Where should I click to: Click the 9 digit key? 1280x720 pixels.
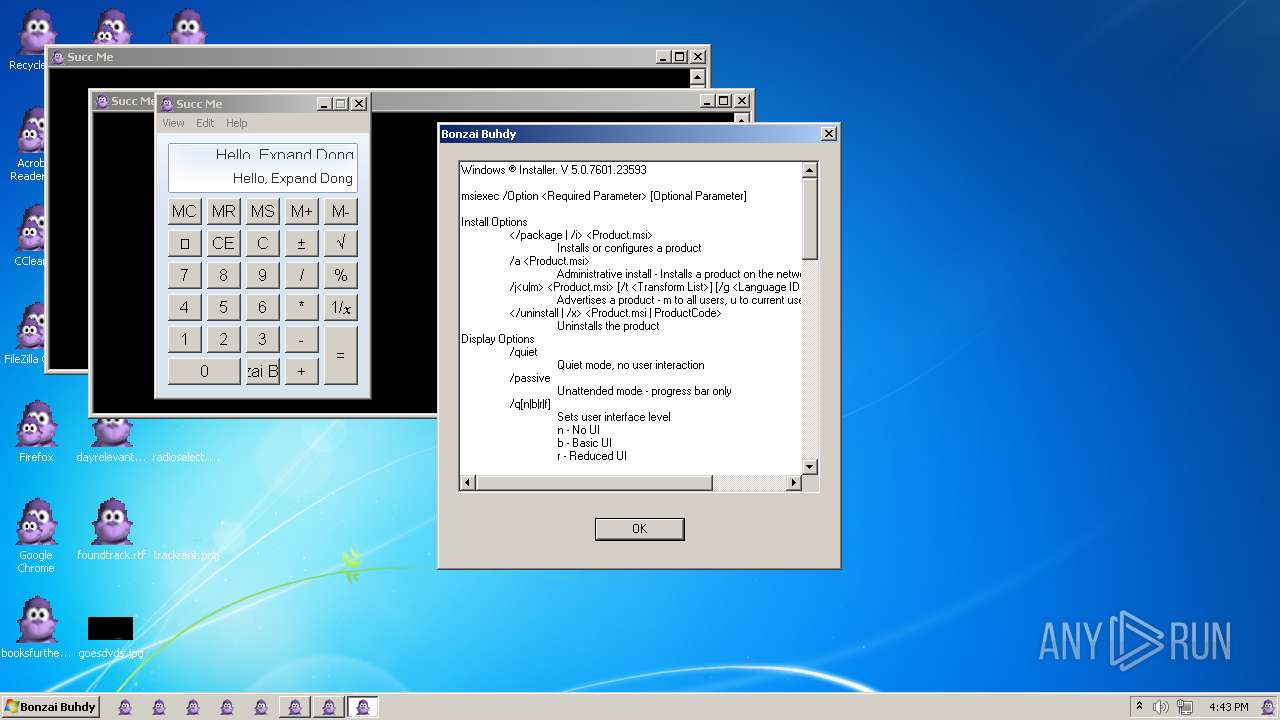[x=262, y=275]
